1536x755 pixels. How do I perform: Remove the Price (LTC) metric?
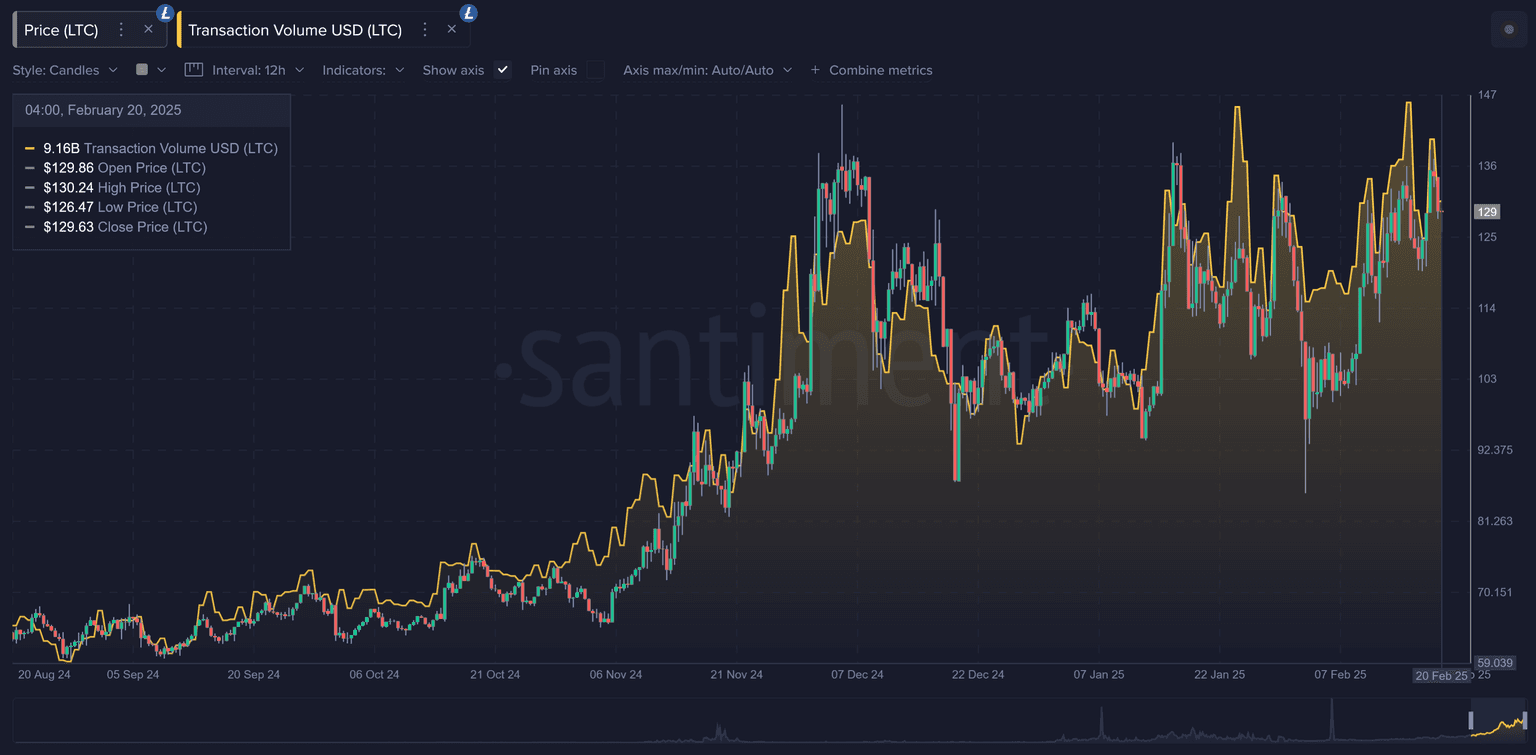coord(148,30)
